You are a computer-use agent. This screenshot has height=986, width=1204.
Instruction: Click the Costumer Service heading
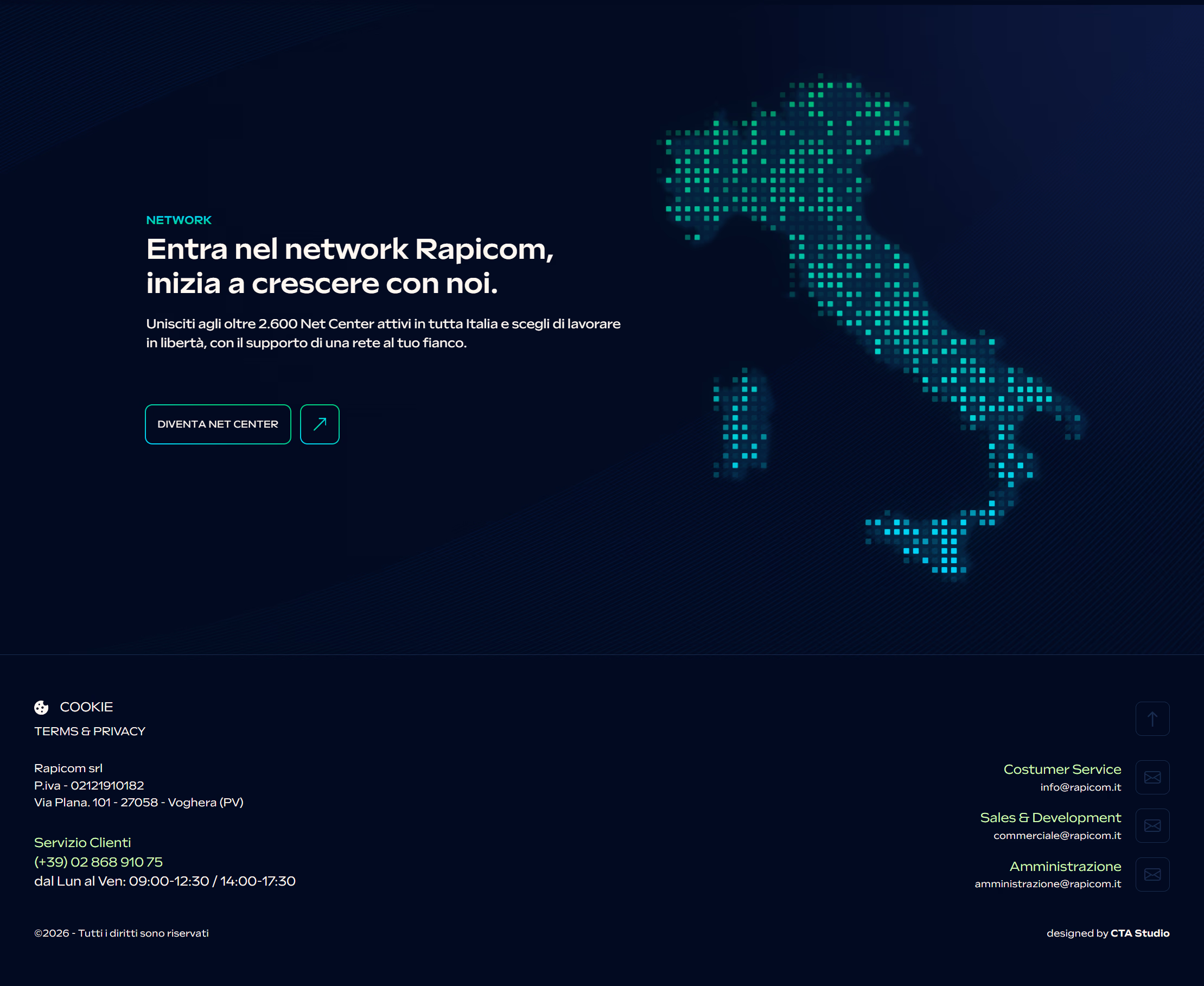(1062, 769)
